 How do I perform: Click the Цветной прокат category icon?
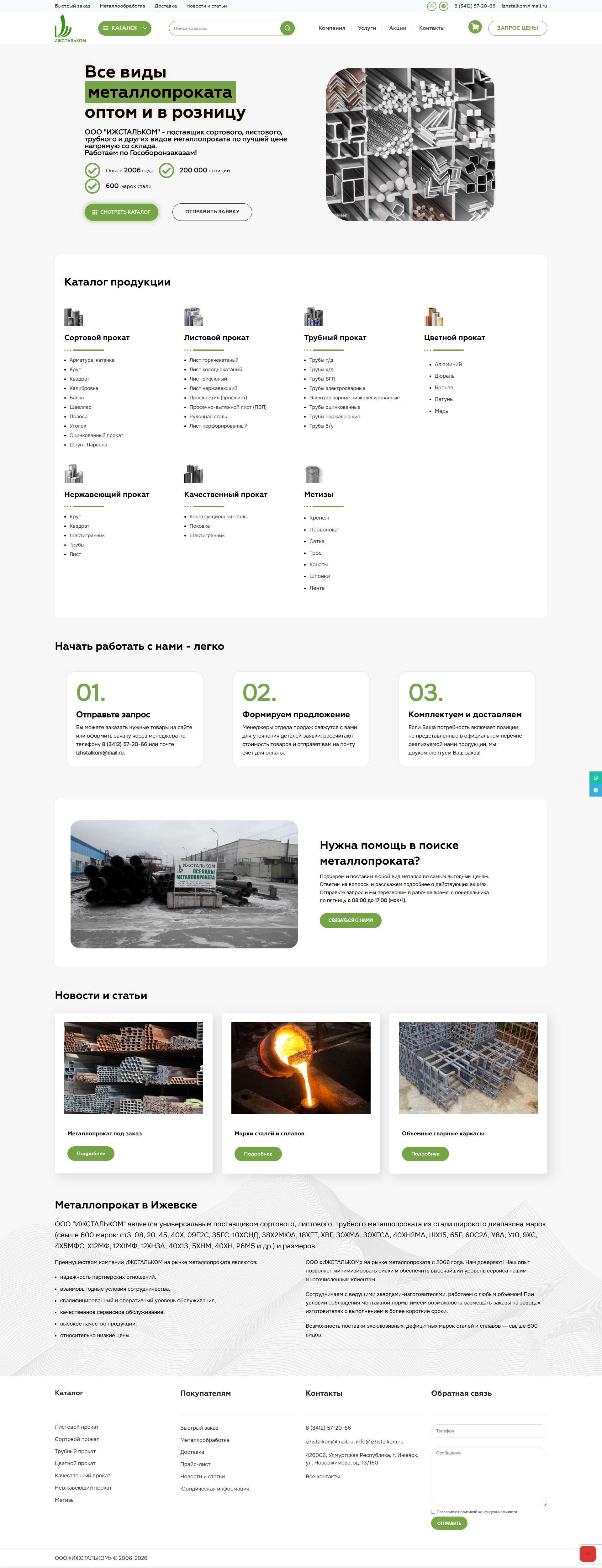pyautogui.click(x=434, y=317)
